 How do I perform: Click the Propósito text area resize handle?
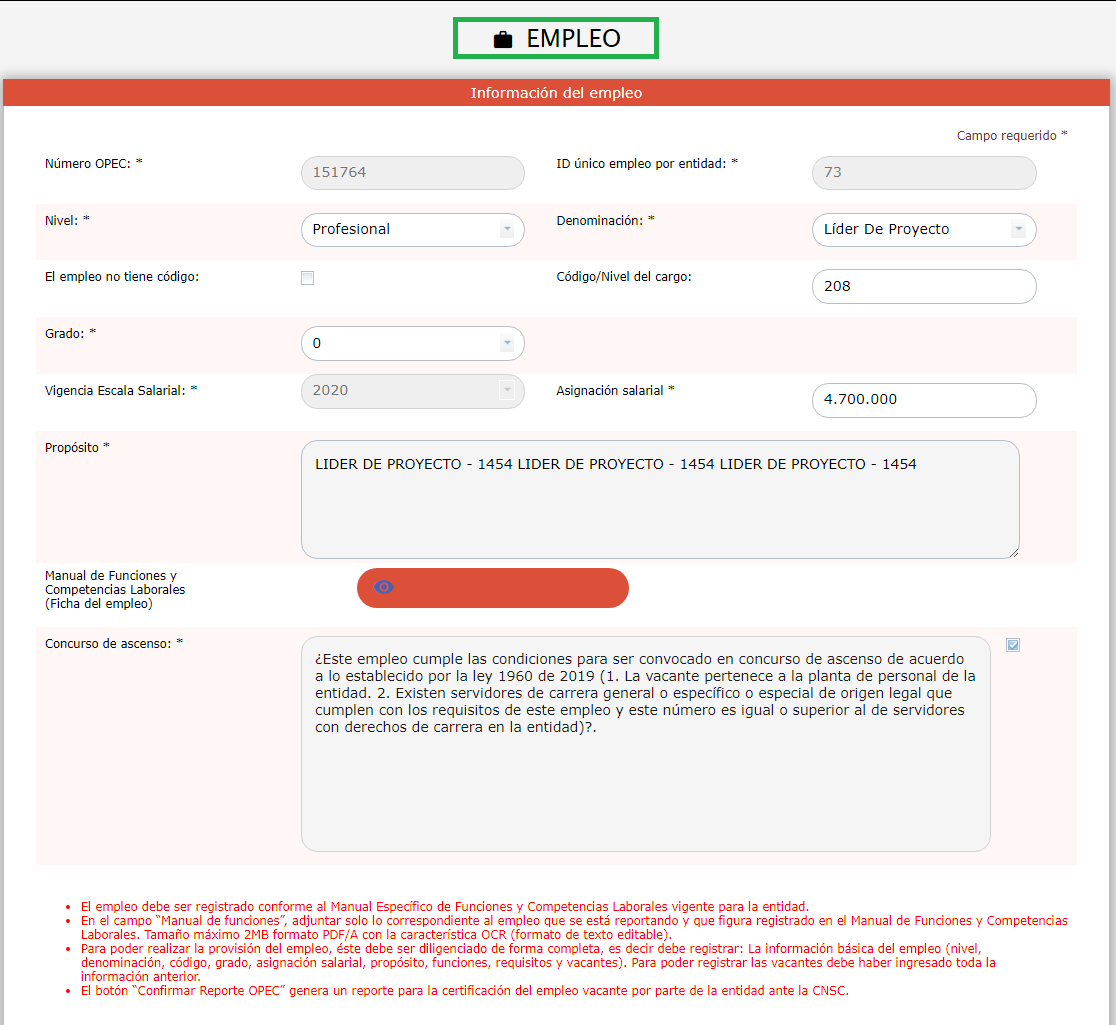[1013, 552]
